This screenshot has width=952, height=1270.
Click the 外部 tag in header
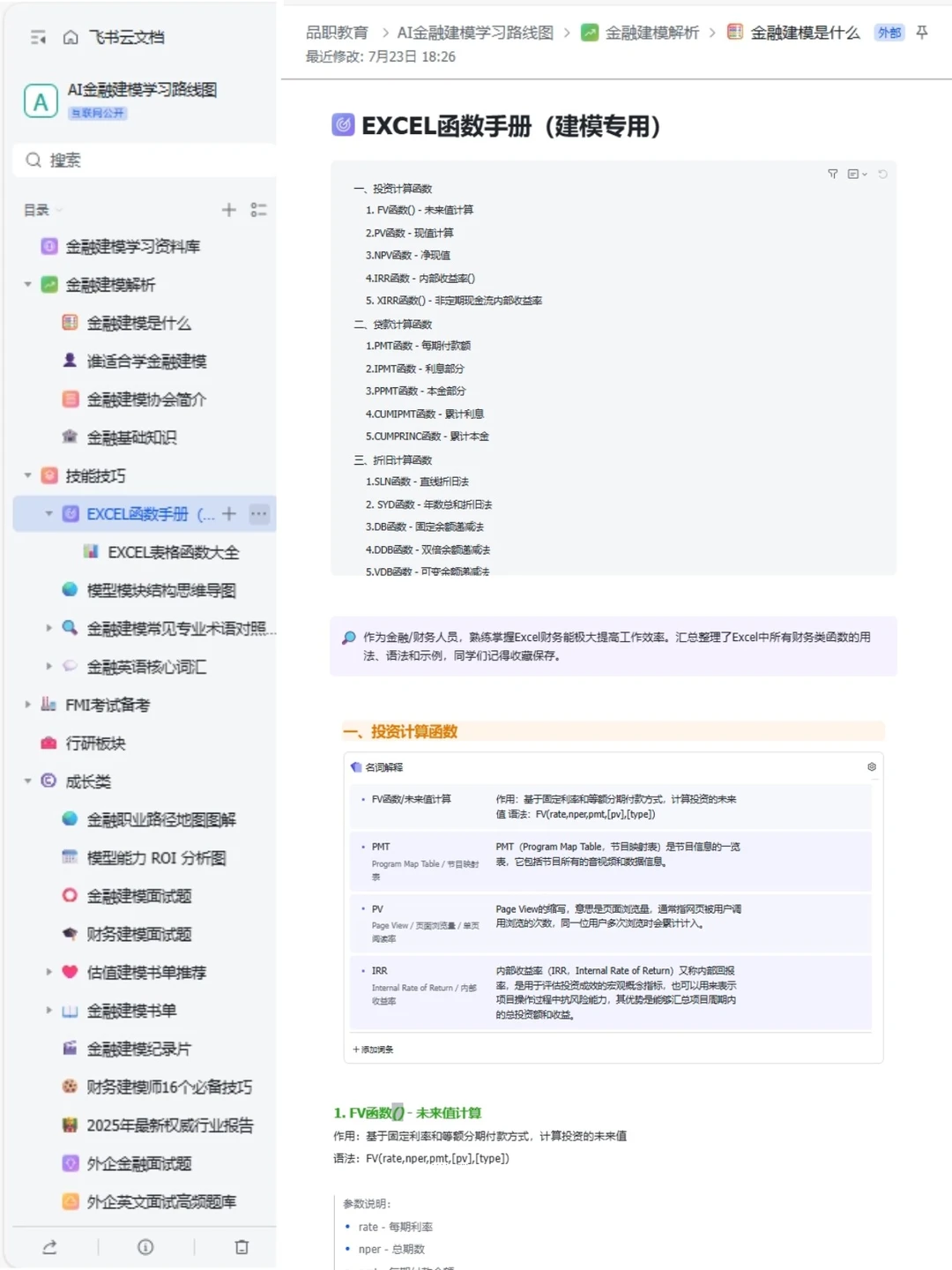(x=889, y=33)
